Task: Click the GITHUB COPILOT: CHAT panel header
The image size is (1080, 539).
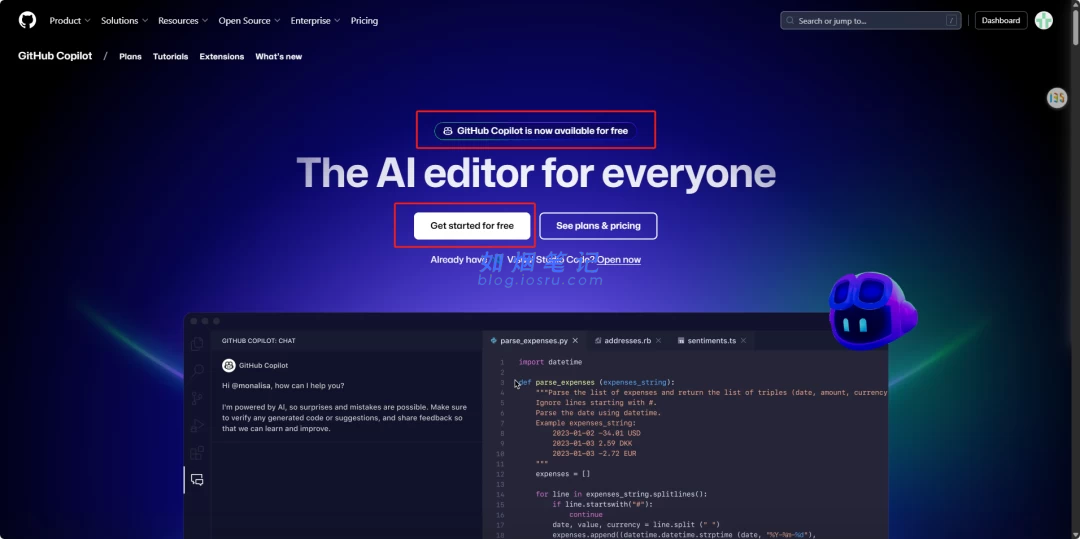Action: [x=258, y=341]
